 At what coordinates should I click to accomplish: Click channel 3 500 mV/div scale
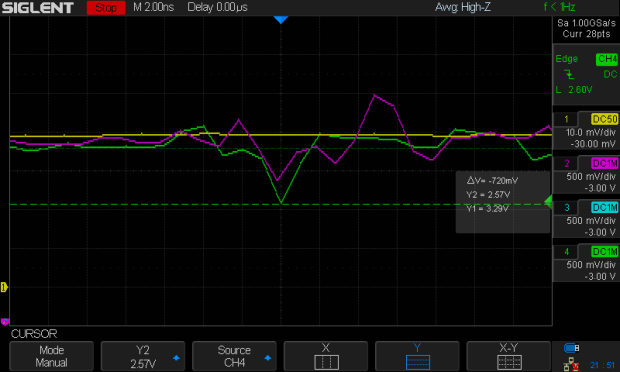click(591, 221)
